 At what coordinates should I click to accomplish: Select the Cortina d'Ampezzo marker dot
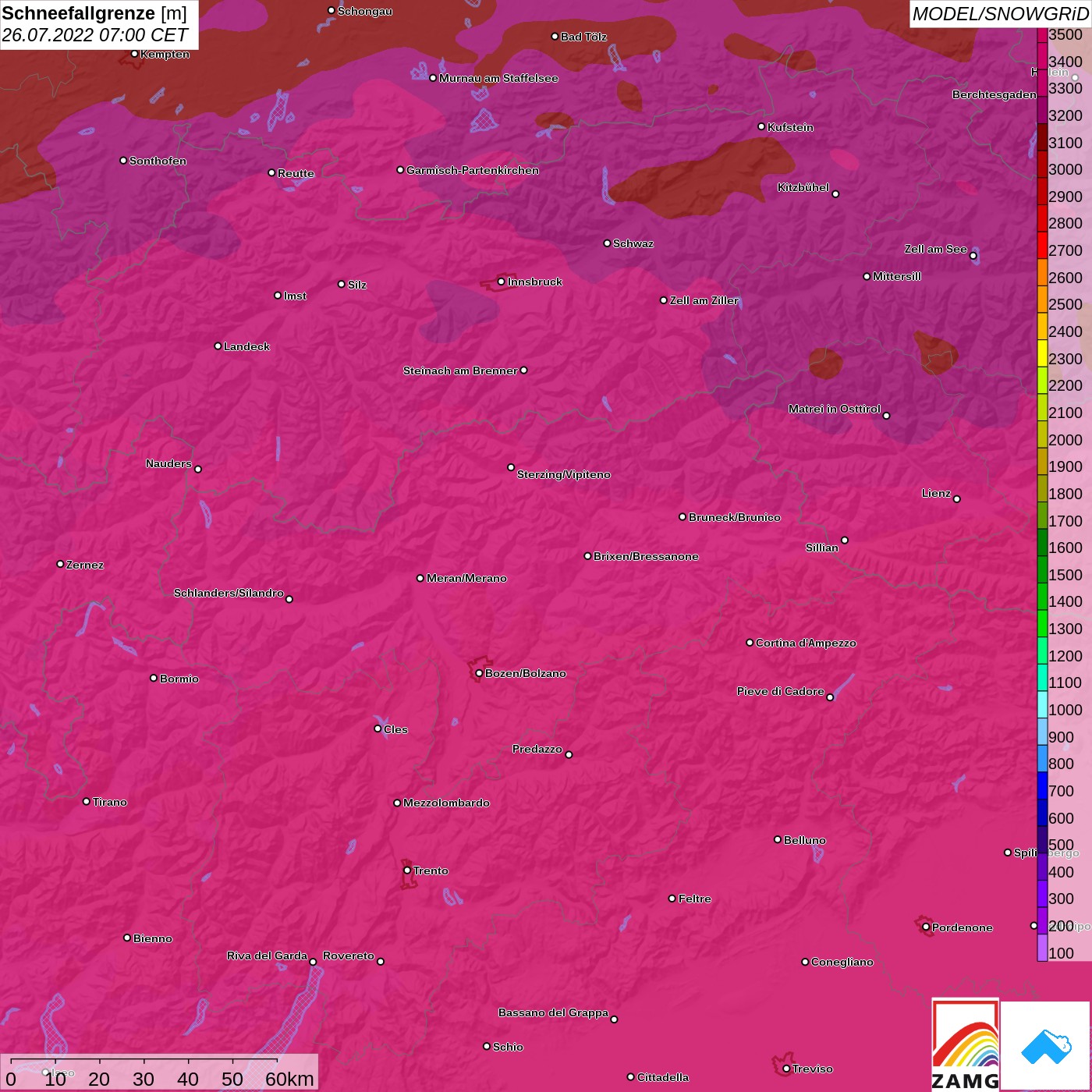750,643
